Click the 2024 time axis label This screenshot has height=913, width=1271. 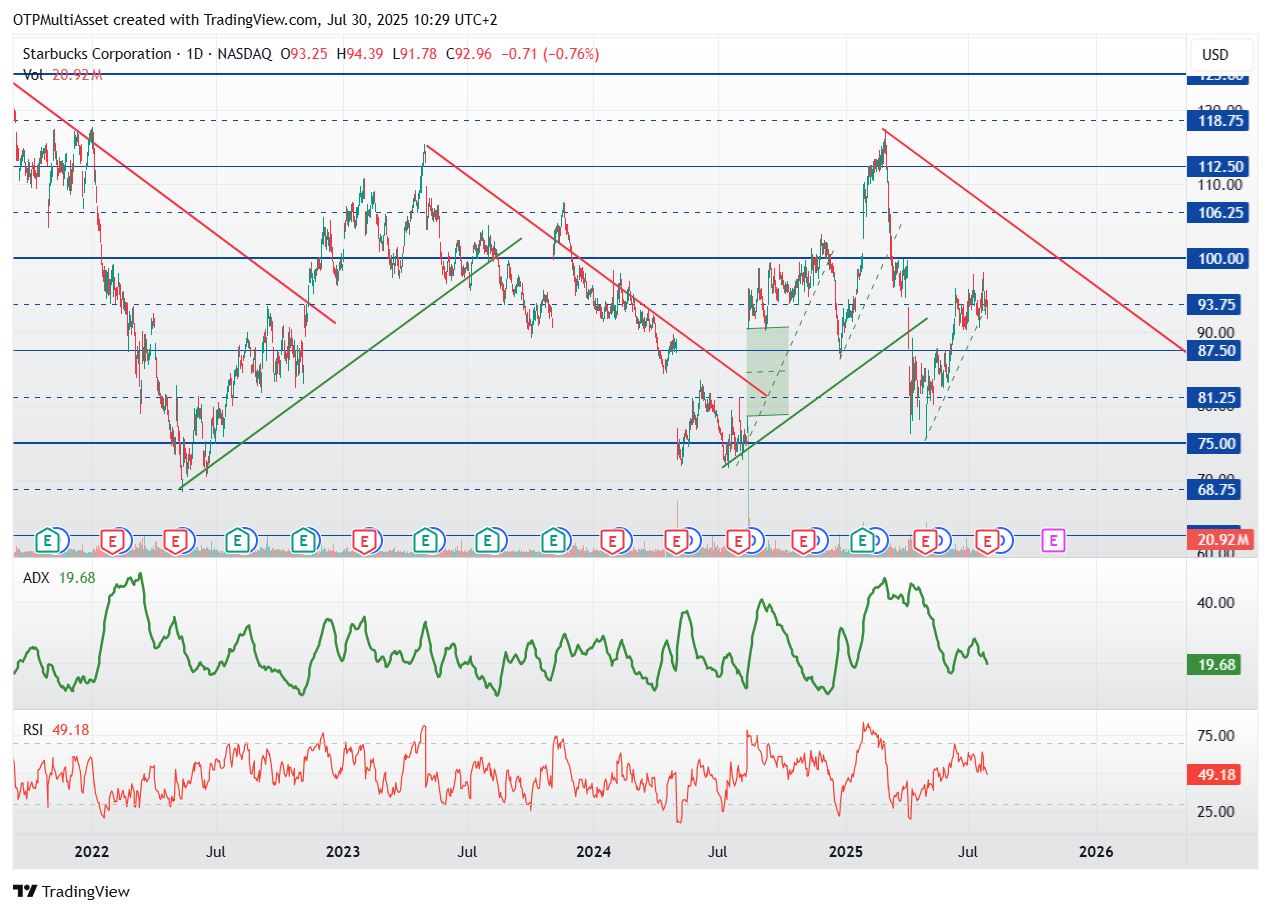(x=594, y=852)
